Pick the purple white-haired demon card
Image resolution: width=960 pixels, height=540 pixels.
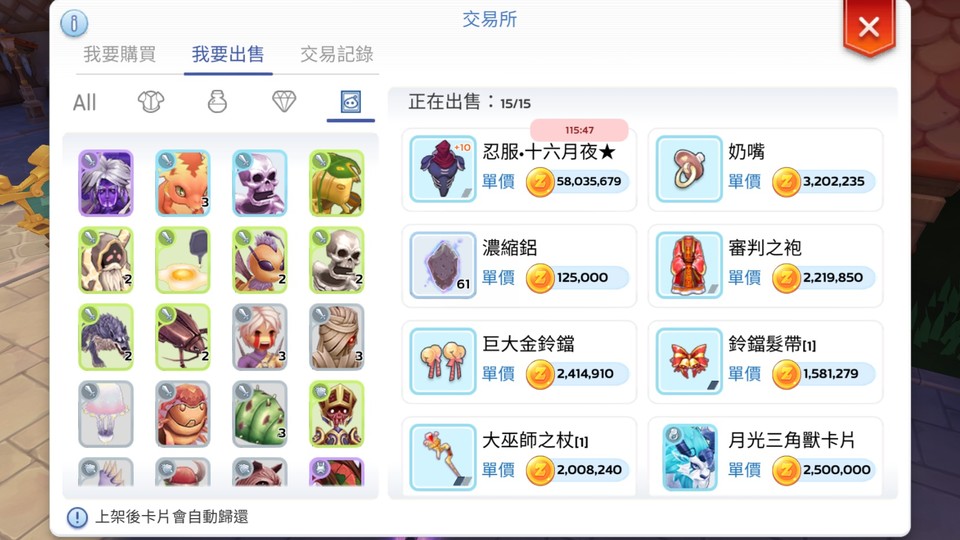pyautogui.click(x=106, y=183)
